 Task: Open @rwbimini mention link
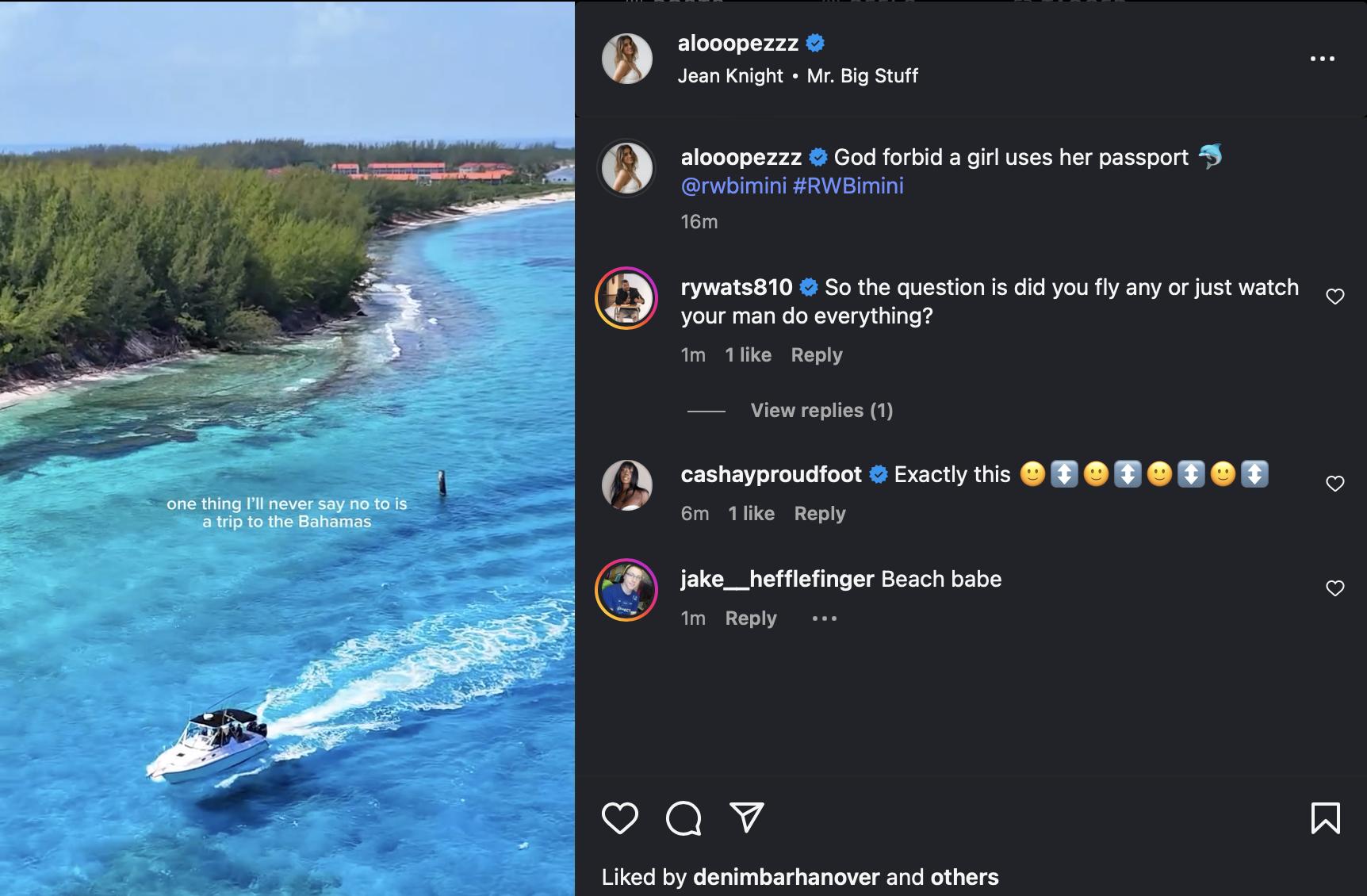pyautogui.click(x=733, y=186)
